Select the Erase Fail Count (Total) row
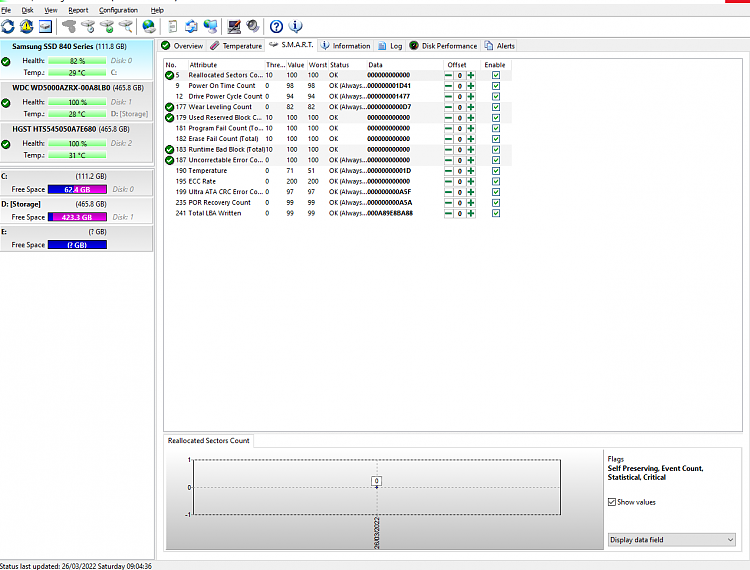The image size is (750, 570). coord(338,139)
